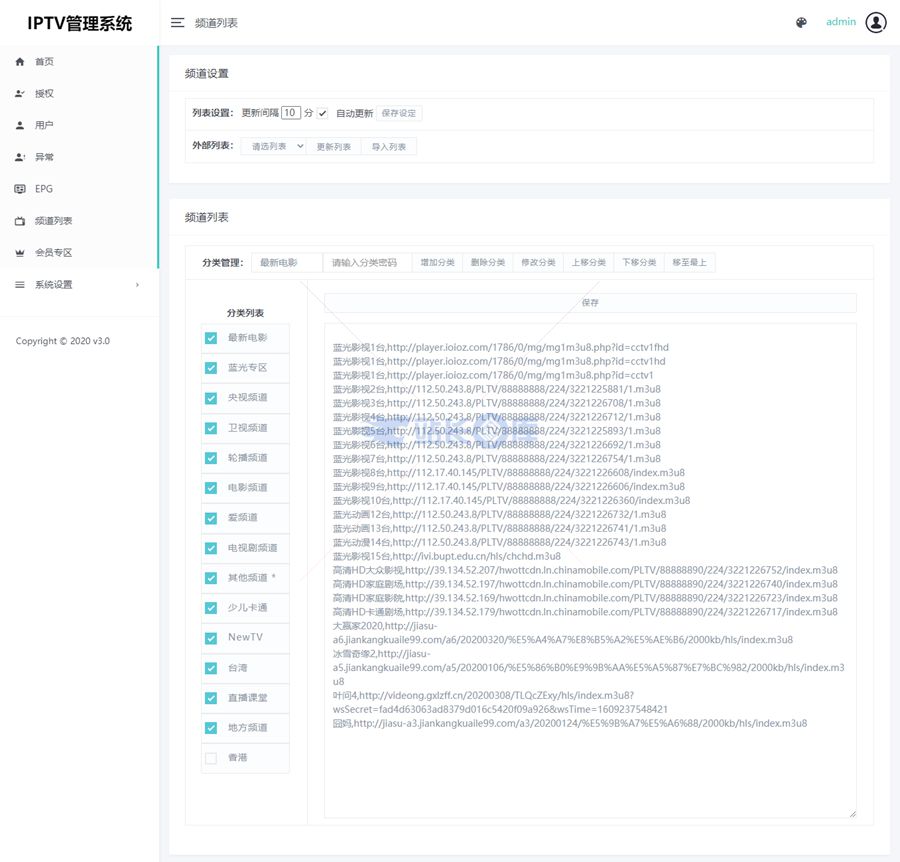Toggle the hamburger menu icon

(x=177, y=23)
